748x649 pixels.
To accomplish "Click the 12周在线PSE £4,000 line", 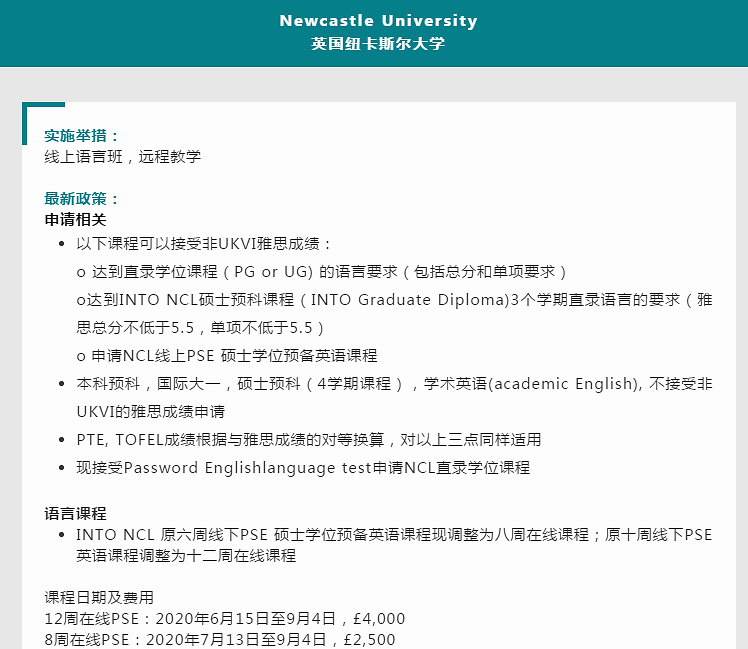I will [x=225, y=618].
